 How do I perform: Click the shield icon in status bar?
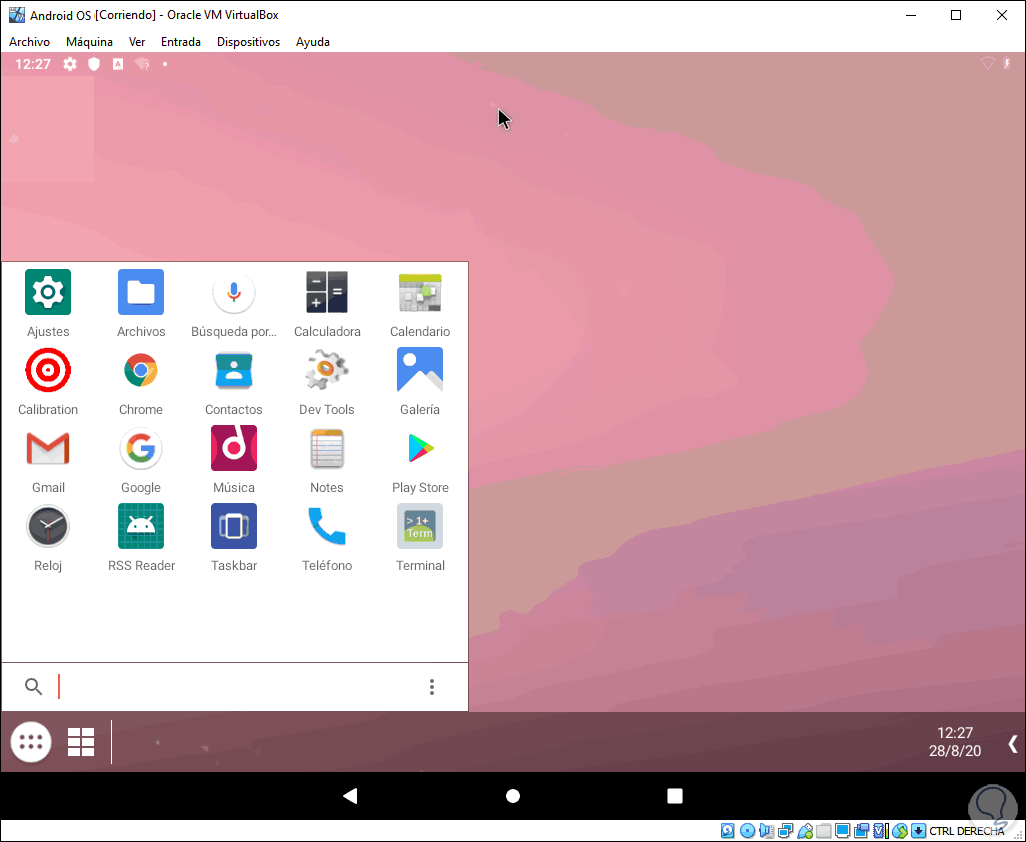94,64
